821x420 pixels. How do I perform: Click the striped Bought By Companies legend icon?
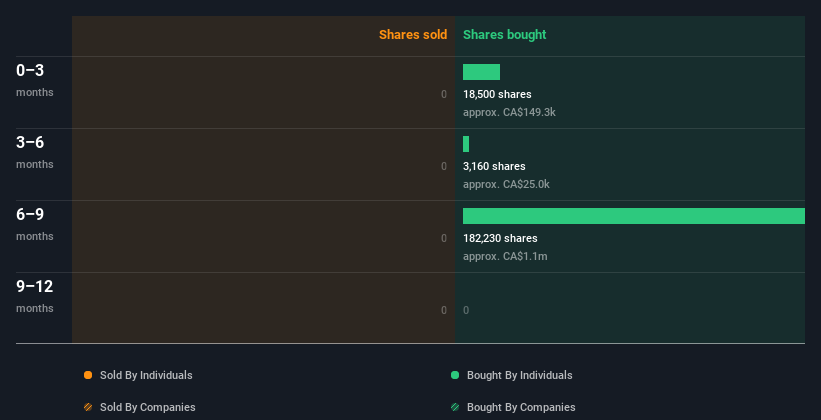click(x=455, y=407)
